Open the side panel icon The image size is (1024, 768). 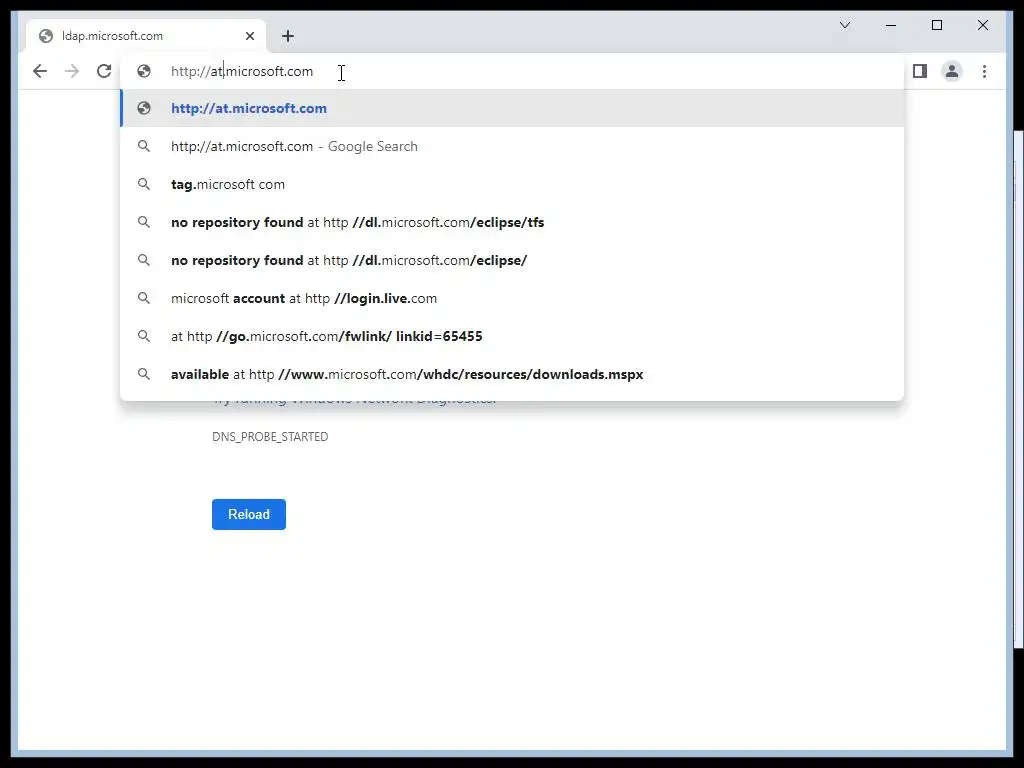point(920,71)
